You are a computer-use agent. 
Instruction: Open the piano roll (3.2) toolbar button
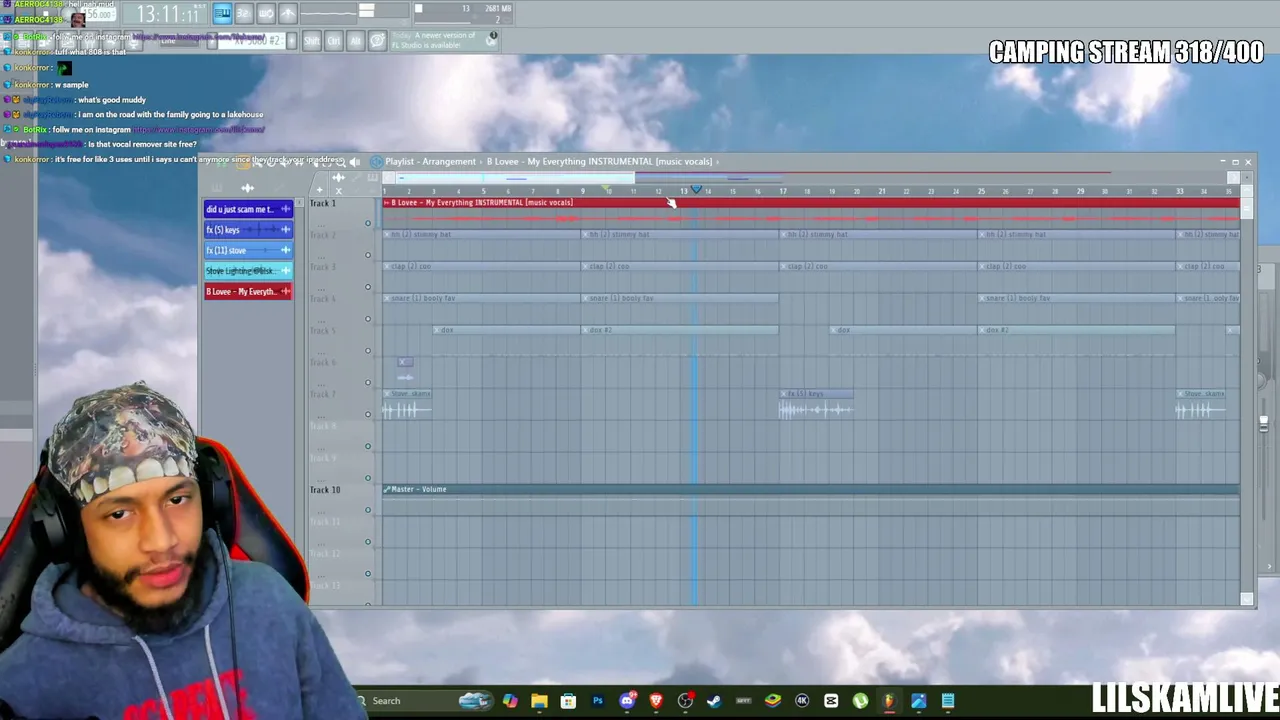(244, 13)
